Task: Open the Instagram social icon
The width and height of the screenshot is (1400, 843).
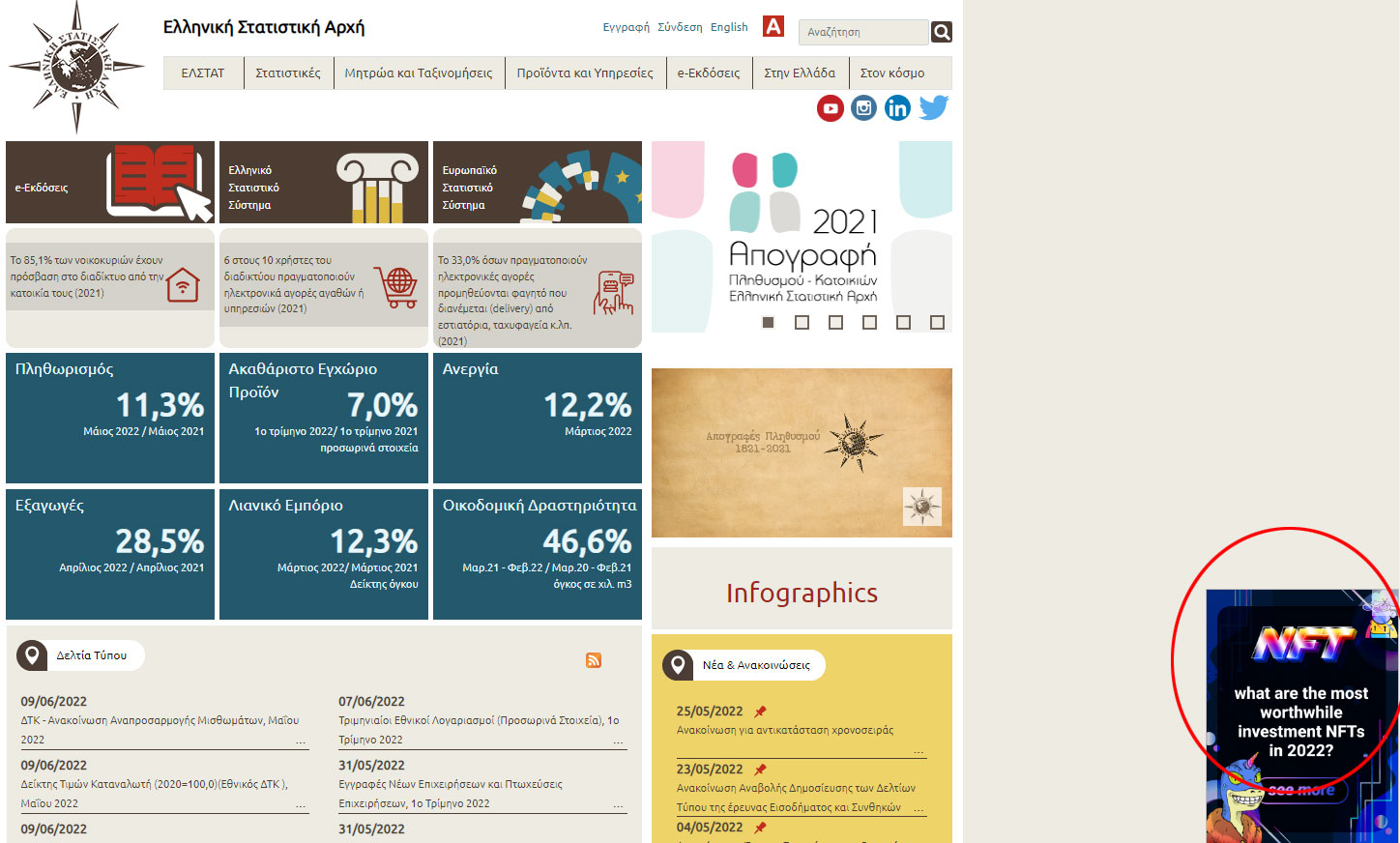Action: 863,108
